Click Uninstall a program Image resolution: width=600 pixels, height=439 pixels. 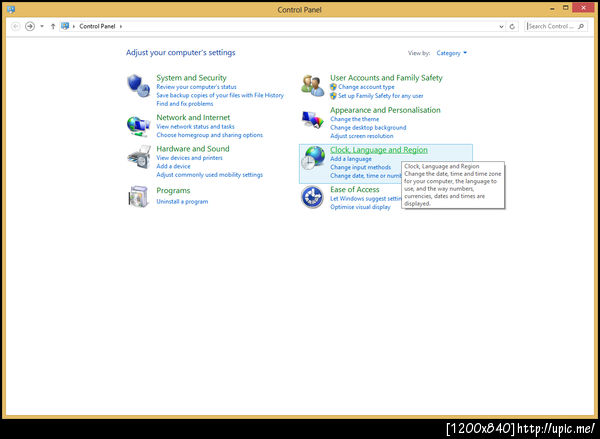[x=182, y=201]
